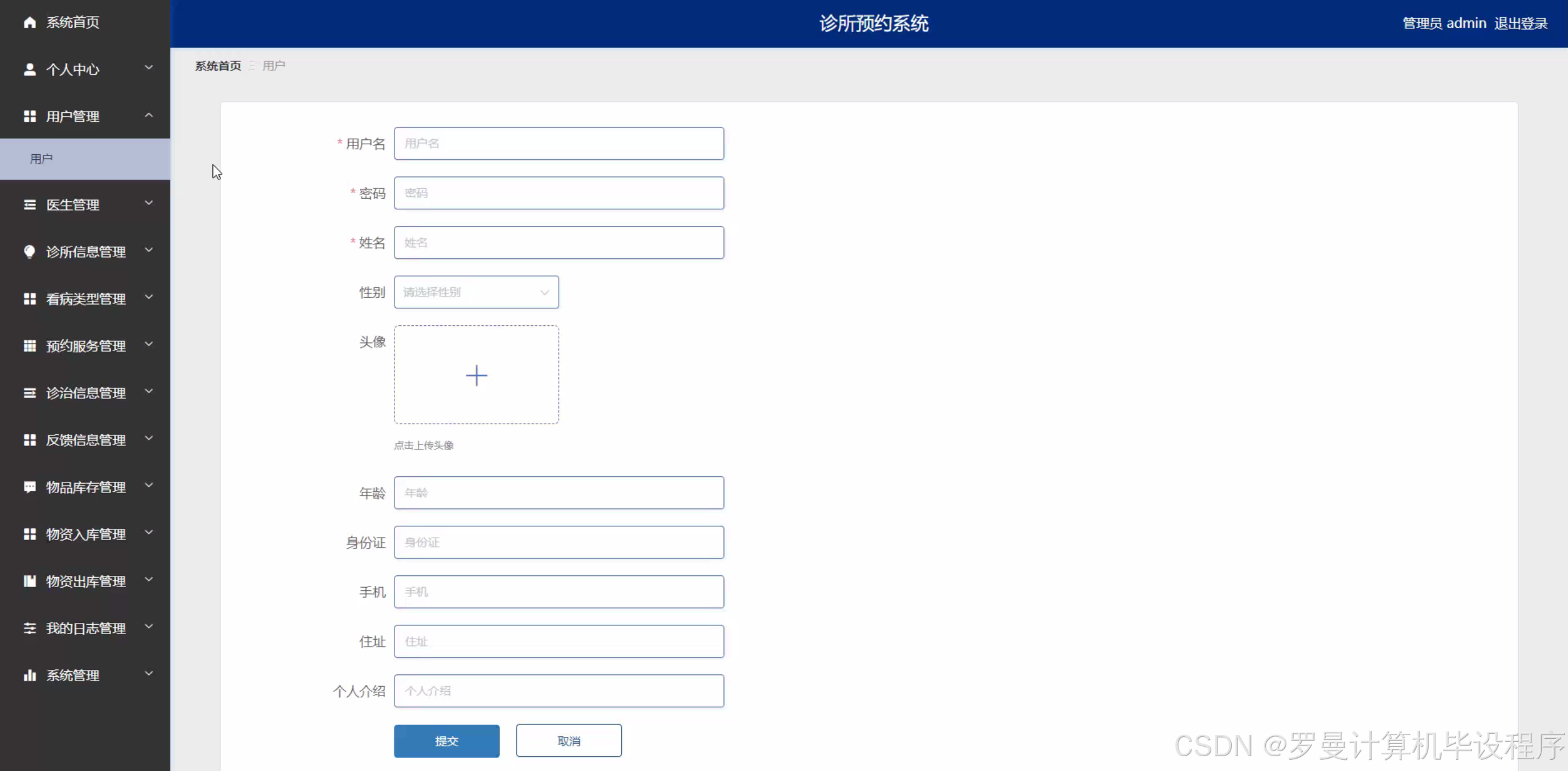Click the lightbulb icon for 诊所信息管理
Viewport: 1568px width, 771px height.
(29, 251)
